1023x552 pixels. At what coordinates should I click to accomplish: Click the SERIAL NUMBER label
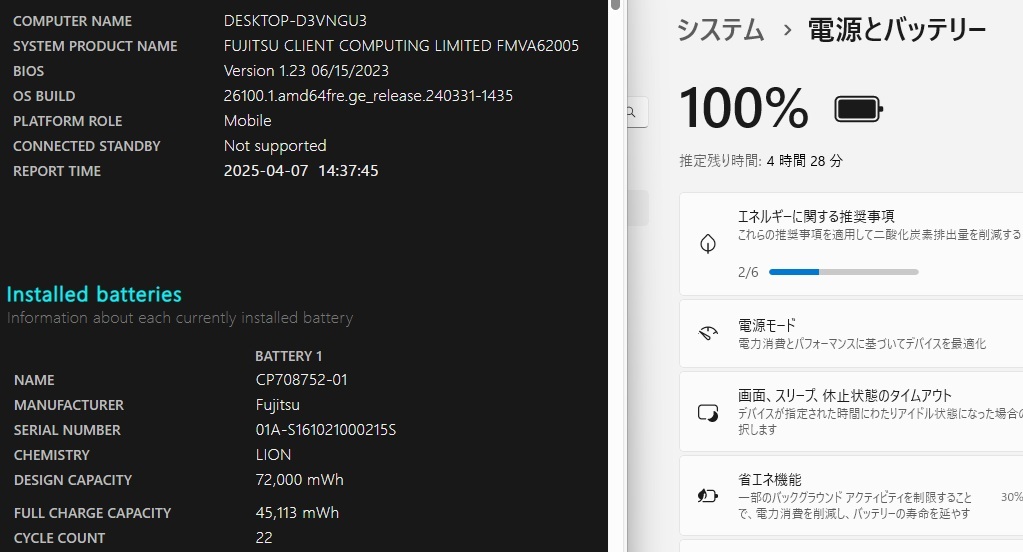pyautogui.click(x=67, y=431)
